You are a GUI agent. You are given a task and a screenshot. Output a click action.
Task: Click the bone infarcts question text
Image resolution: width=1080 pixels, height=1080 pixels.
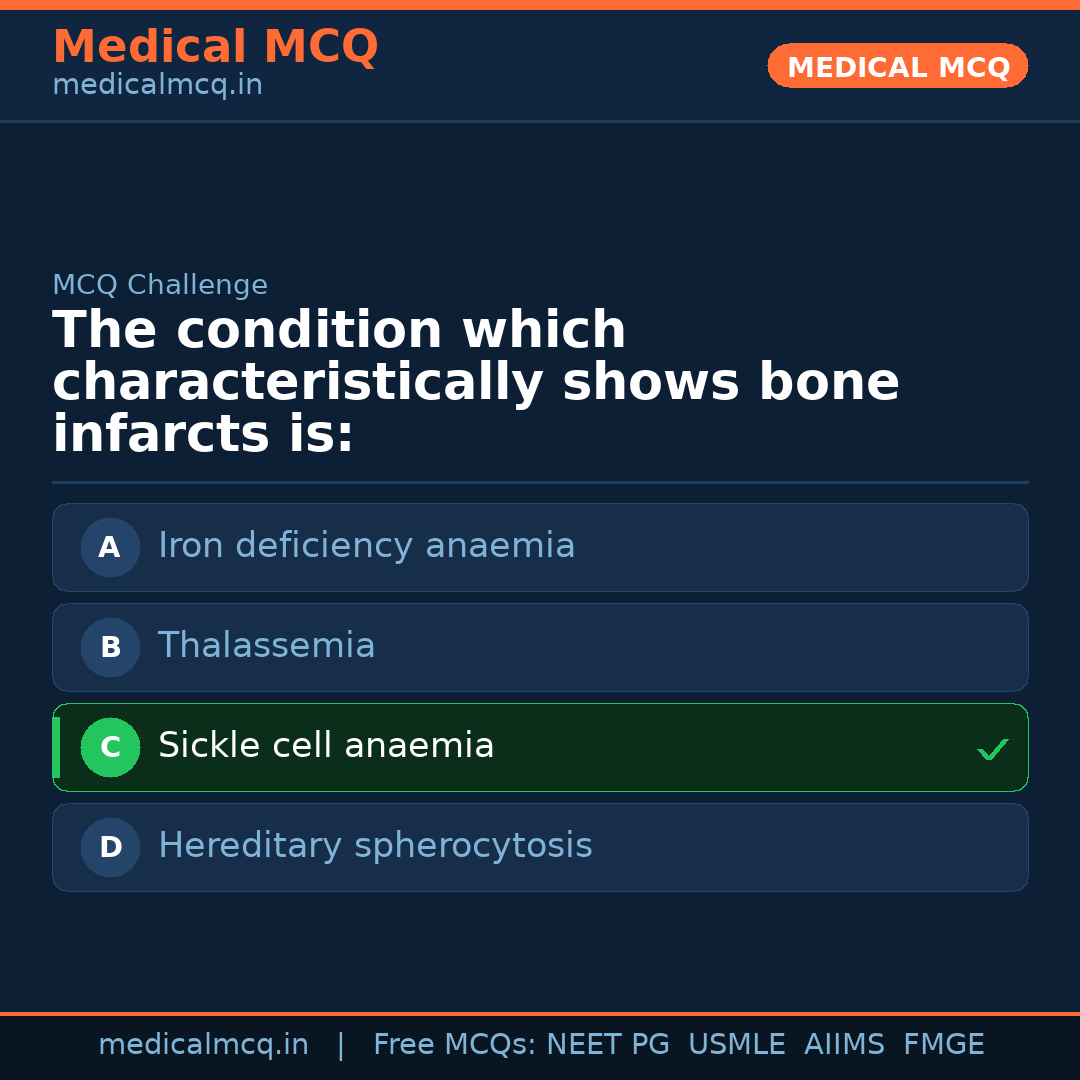[475, 383]
